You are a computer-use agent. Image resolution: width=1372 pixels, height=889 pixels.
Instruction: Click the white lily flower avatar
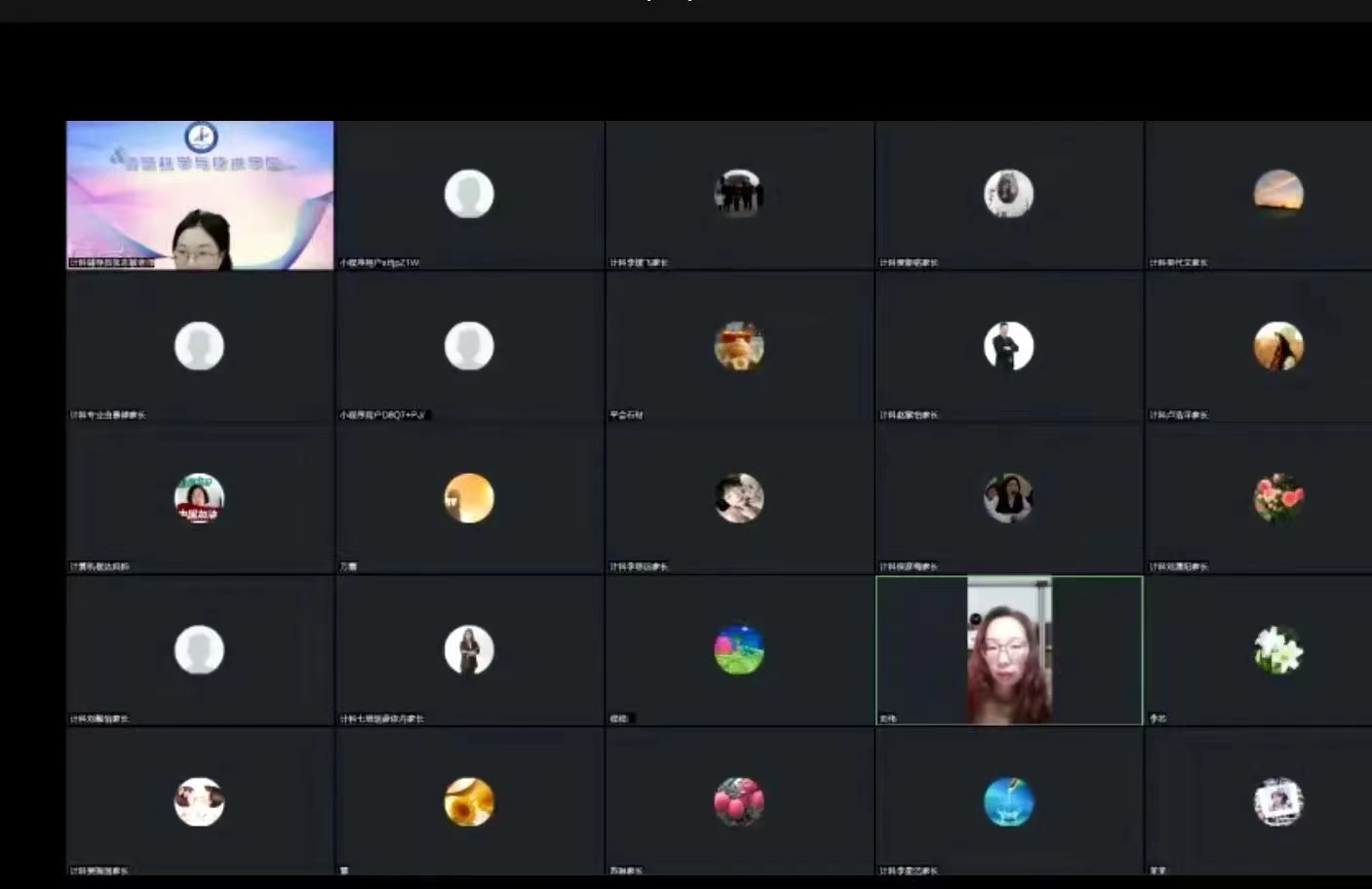pos(1277,650)
